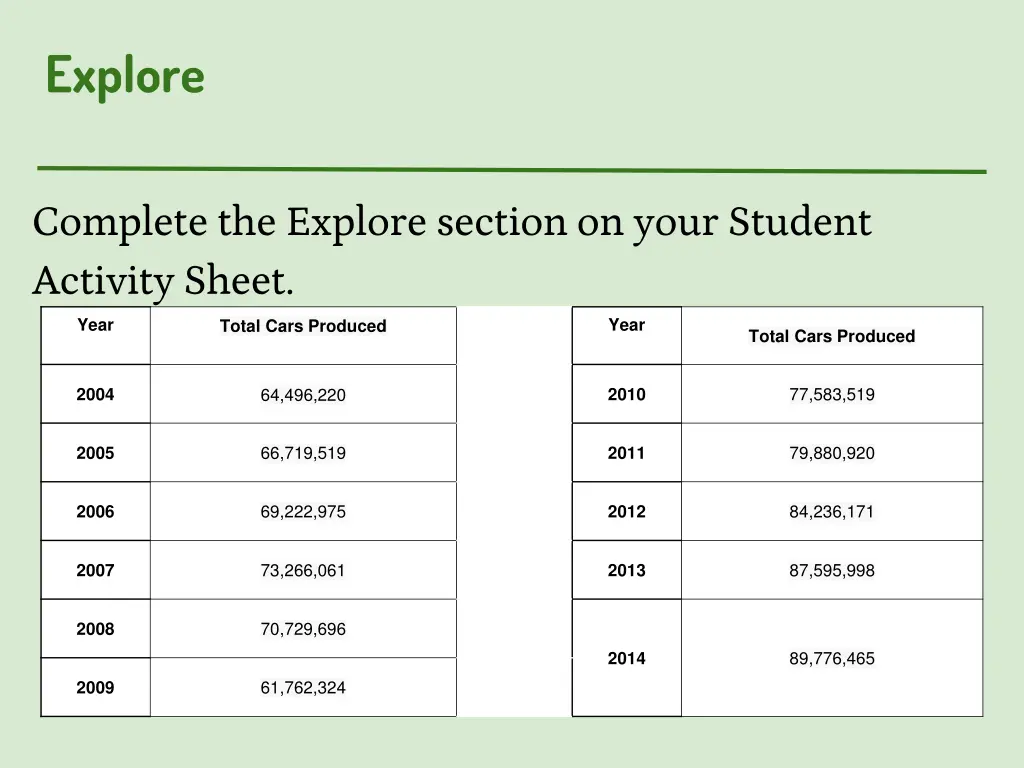
Task: Click the 2013 year cell
Action: pos(627,570)
